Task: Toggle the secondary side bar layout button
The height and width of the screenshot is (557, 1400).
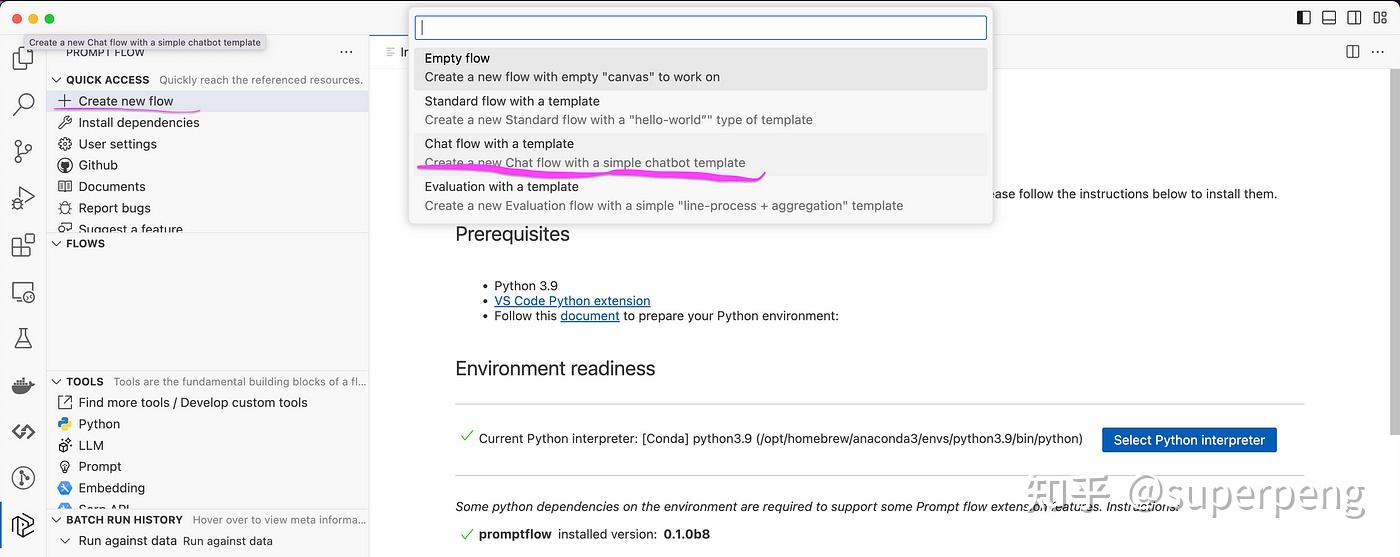Action: (x=1355, y=17)
